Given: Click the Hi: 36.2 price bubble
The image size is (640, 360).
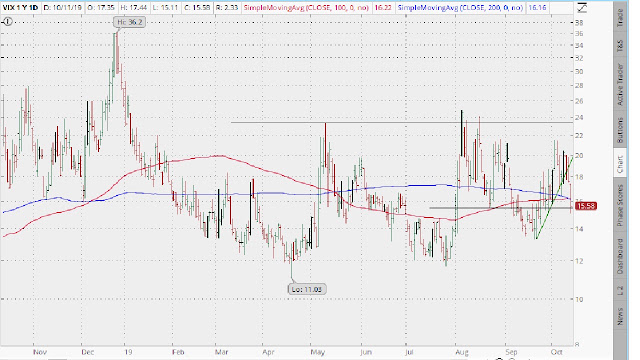Looking at the screenshot, I should click(130, 22).
